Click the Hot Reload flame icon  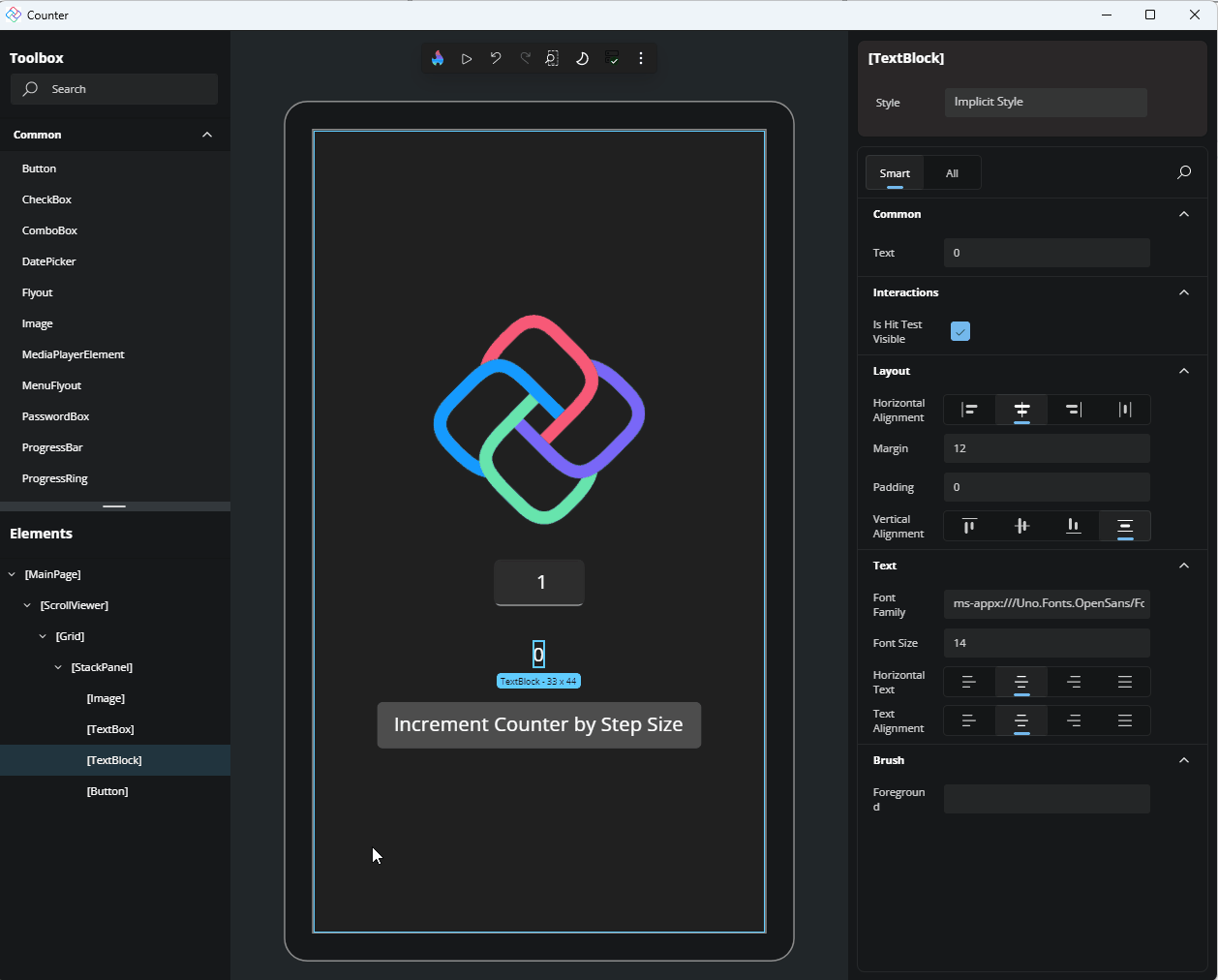pyautogui.click(x=438, y=58)
